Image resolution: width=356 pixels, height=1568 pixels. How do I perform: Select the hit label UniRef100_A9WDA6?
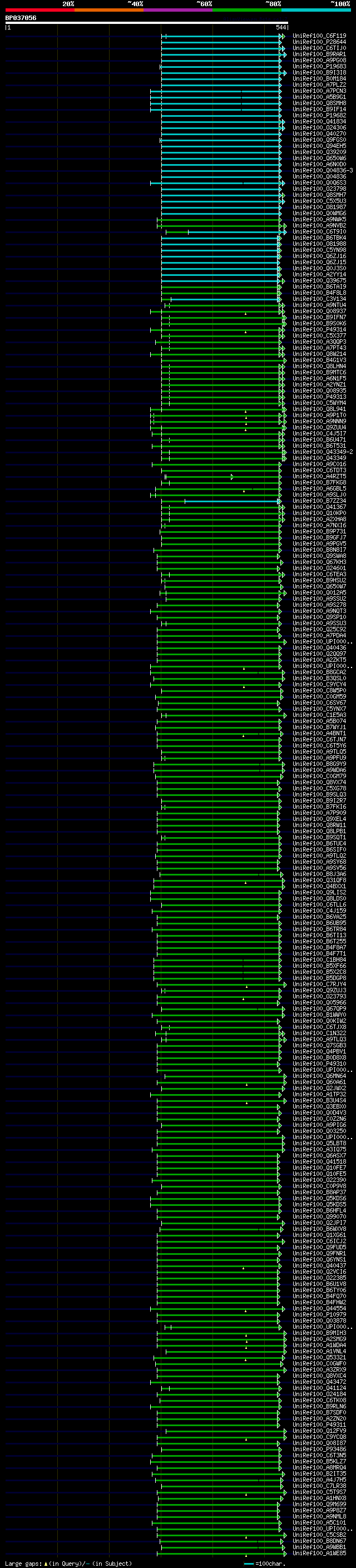click(319, 770)
